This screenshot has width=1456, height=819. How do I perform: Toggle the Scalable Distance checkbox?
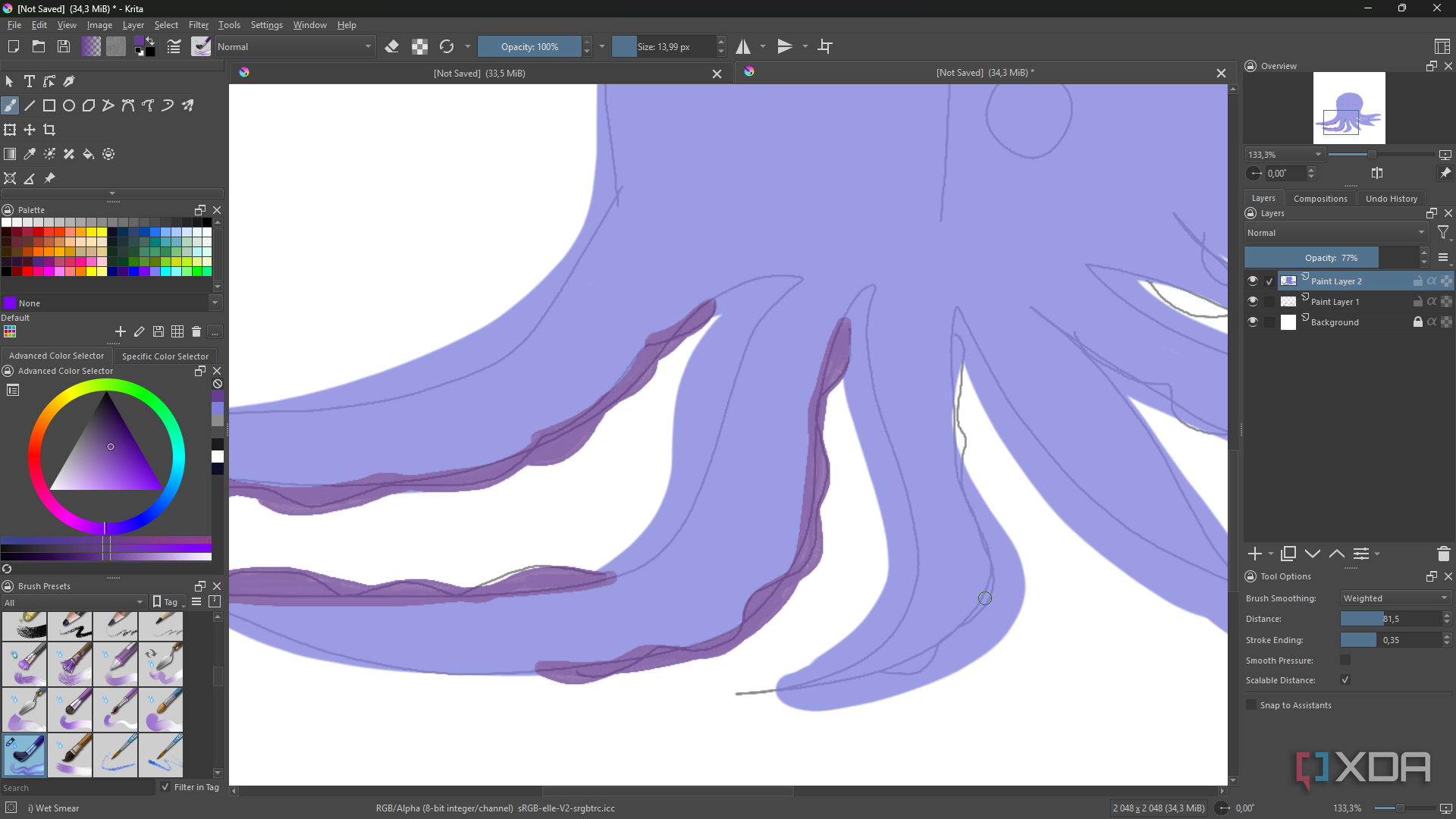point(1345,679)
